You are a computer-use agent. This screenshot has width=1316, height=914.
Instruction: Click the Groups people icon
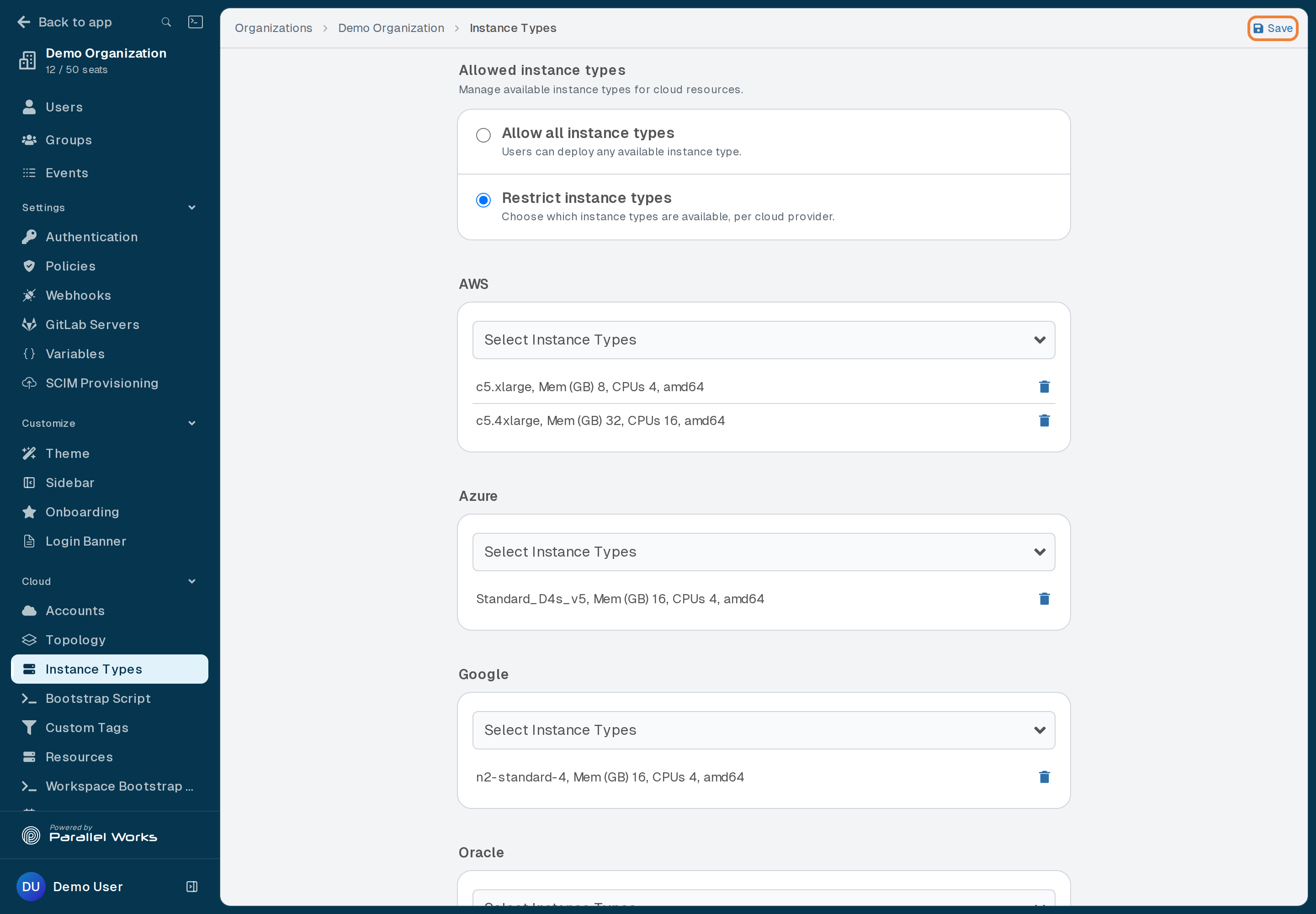(29, 140)
